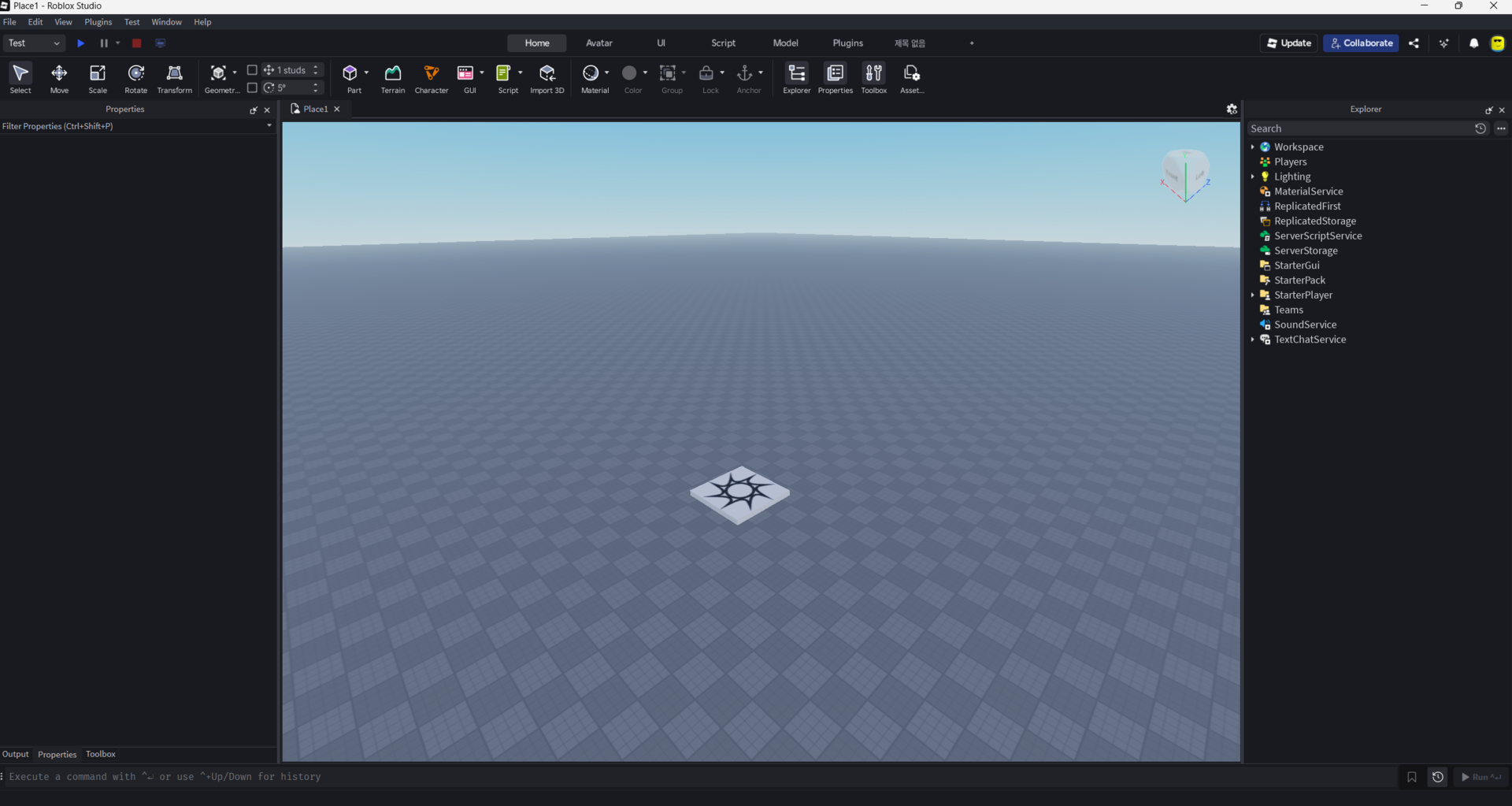Expand the StarterPlayer tree node
Image resolution: width=1512 pixels, height=806 pixels.
tap(1252, 295)
